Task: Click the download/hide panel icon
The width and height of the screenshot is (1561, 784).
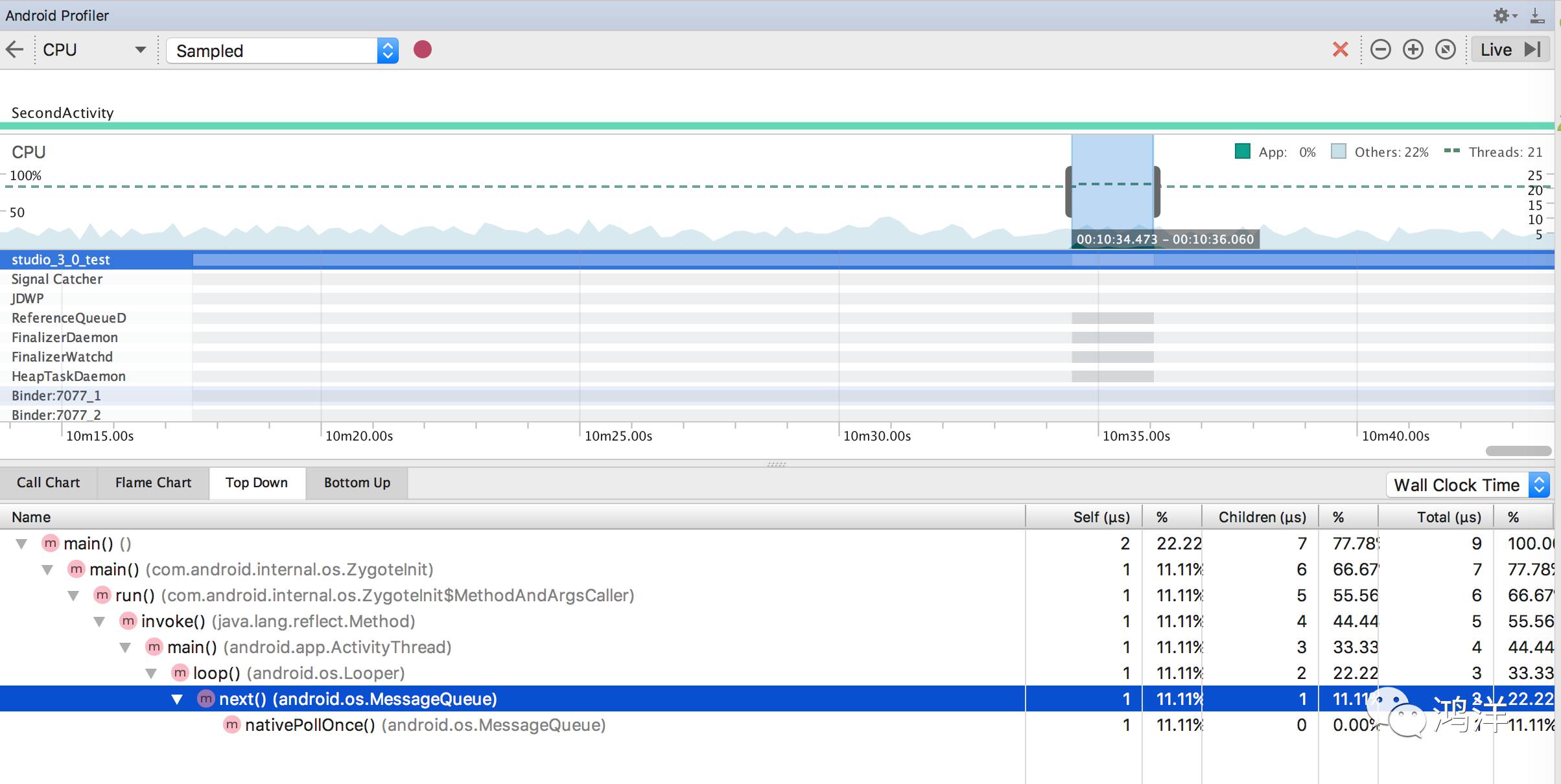Action: click(x=1537, y=16)
